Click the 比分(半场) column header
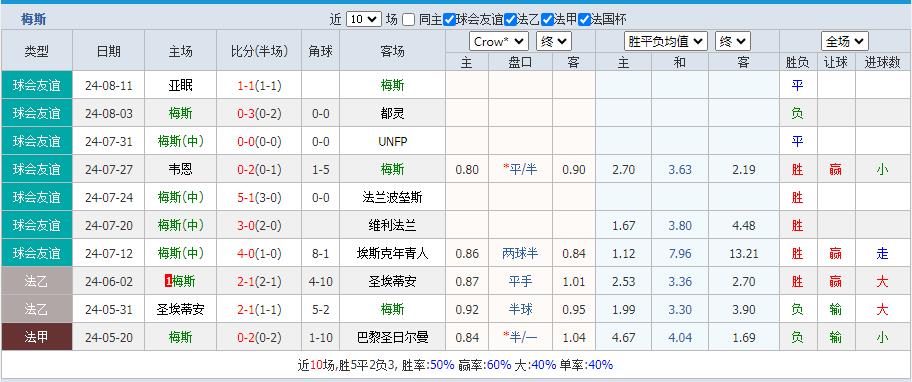912x382 pixels. [259, 51]
